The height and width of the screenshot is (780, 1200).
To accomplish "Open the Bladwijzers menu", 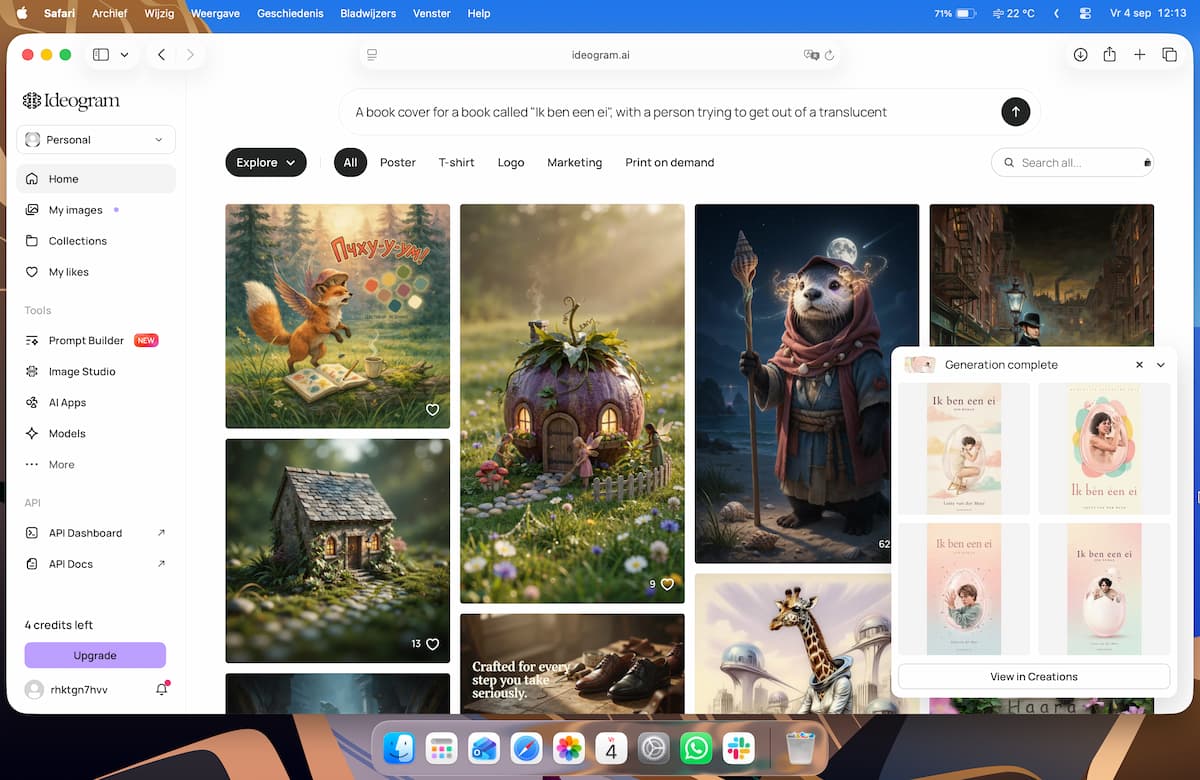I will click(368, 14).
